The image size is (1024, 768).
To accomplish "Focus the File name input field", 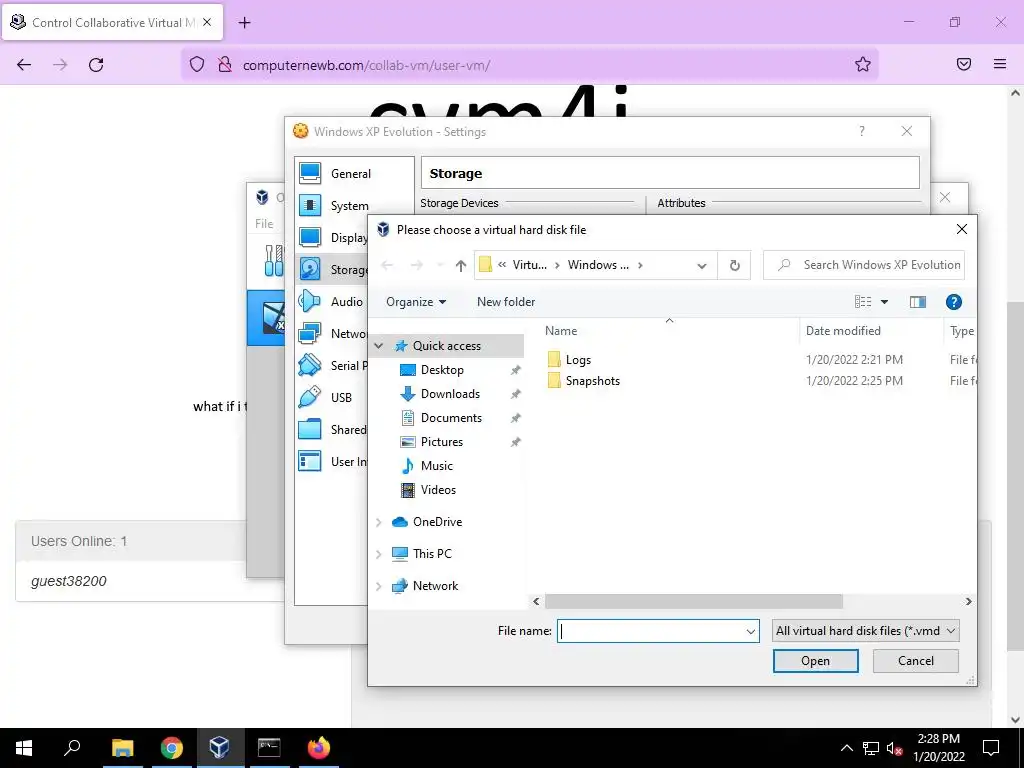I will pyautogui.click(x=651, y=632).
